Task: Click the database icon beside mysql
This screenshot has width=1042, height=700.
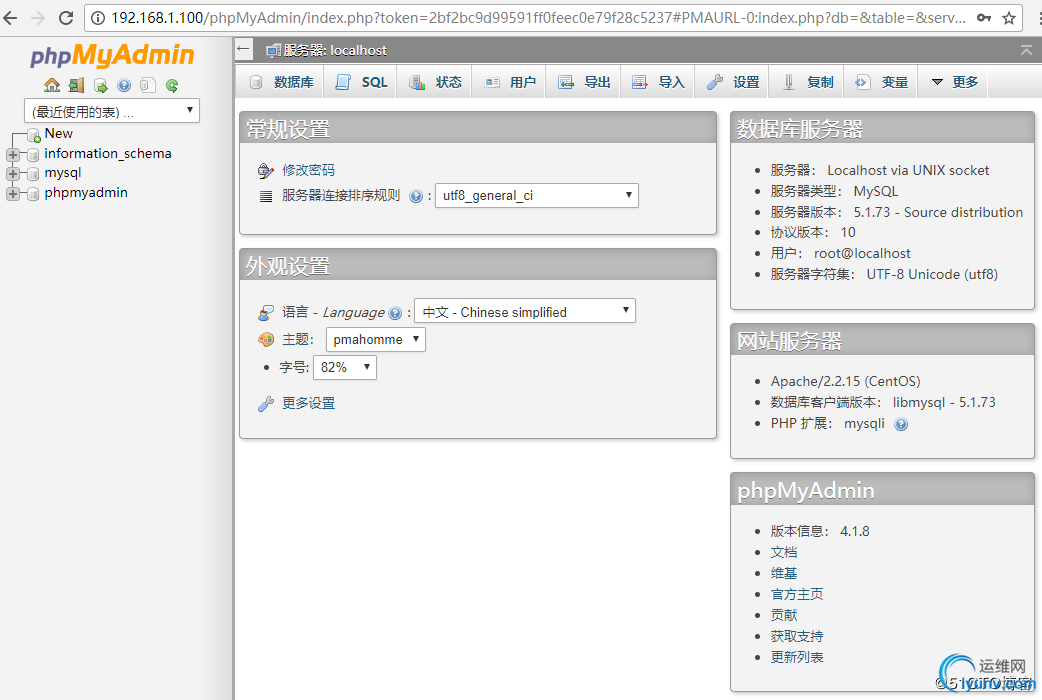Action: [x=33, y=174]
